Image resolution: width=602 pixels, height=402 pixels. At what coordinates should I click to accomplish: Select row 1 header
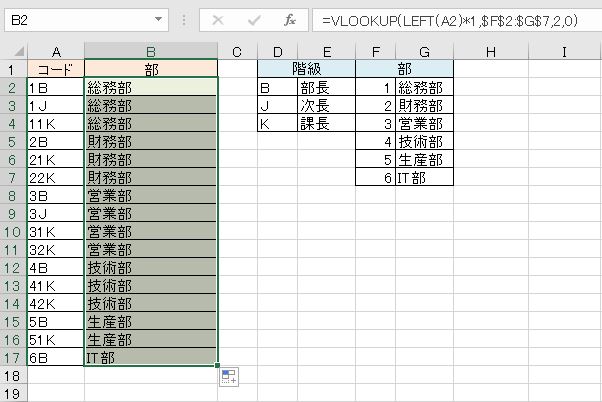(12, 69)
